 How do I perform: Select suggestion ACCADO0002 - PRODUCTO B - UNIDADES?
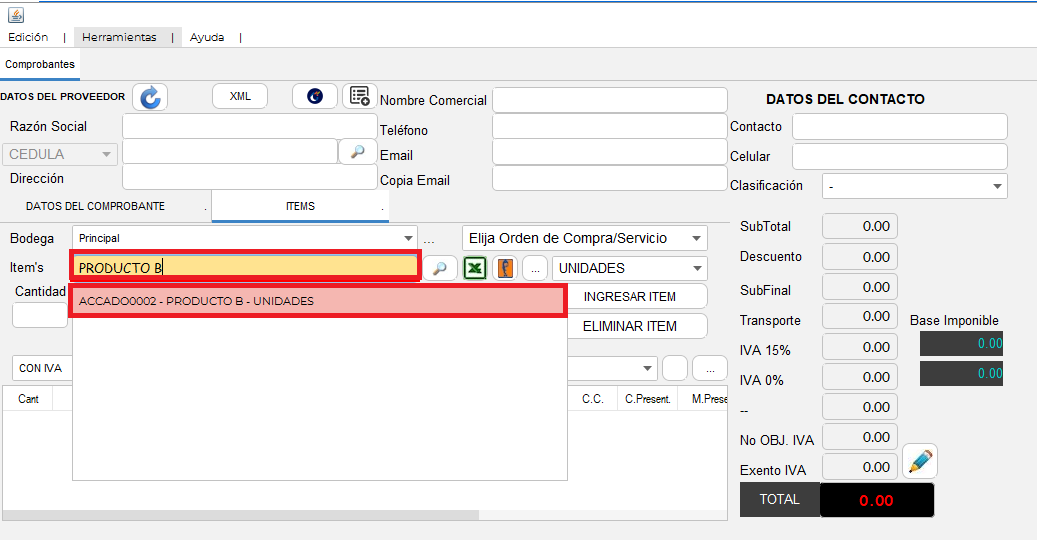point(318,301)
